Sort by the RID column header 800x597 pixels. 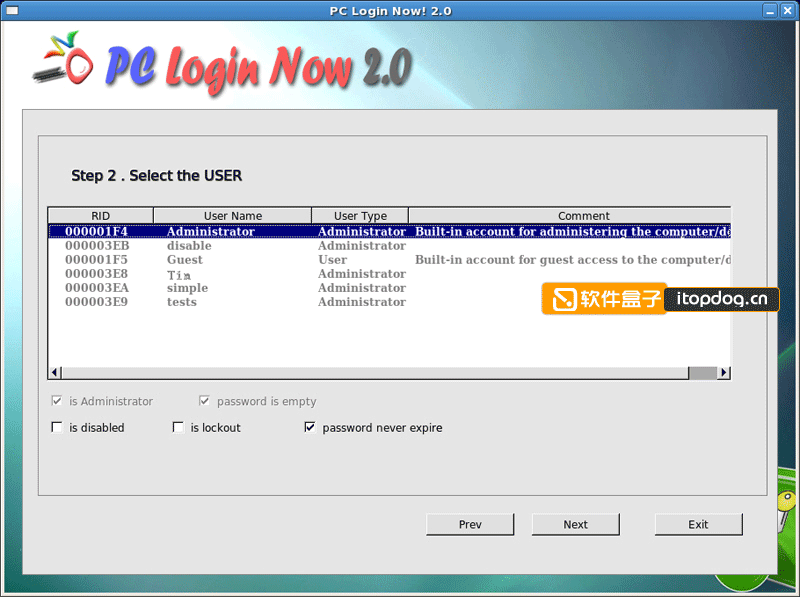coord(101,216)
